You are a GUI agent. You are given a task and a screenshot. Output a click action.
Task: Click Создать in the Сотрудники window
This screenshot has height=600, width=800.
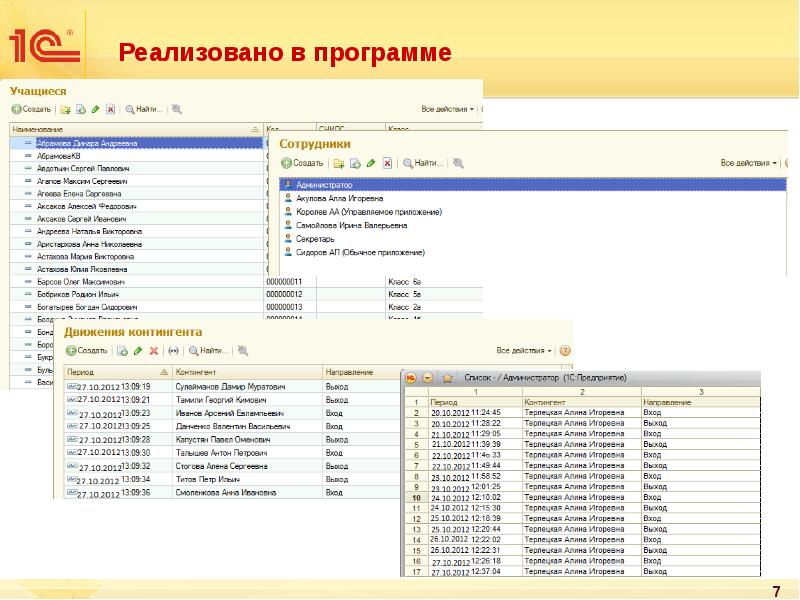(302, 163)
